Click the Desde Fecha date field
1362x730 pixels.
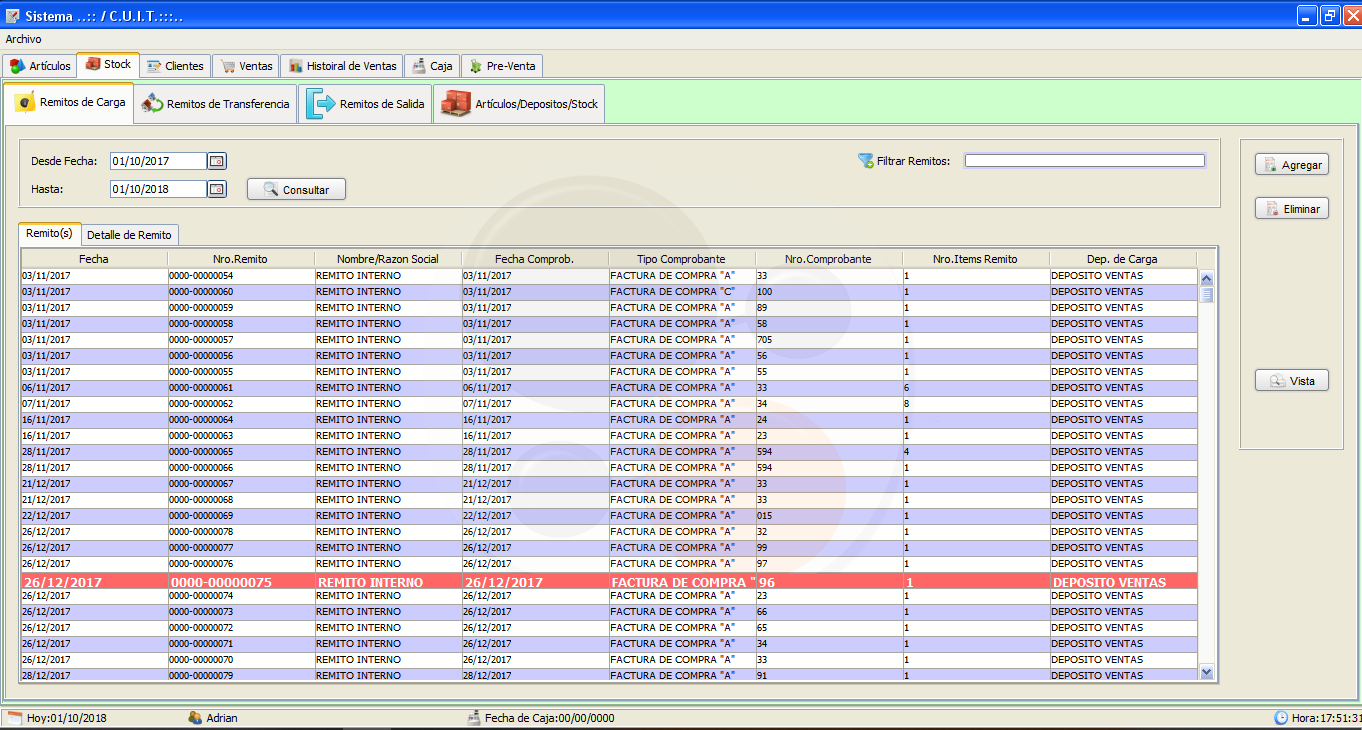tap(158, 161)
